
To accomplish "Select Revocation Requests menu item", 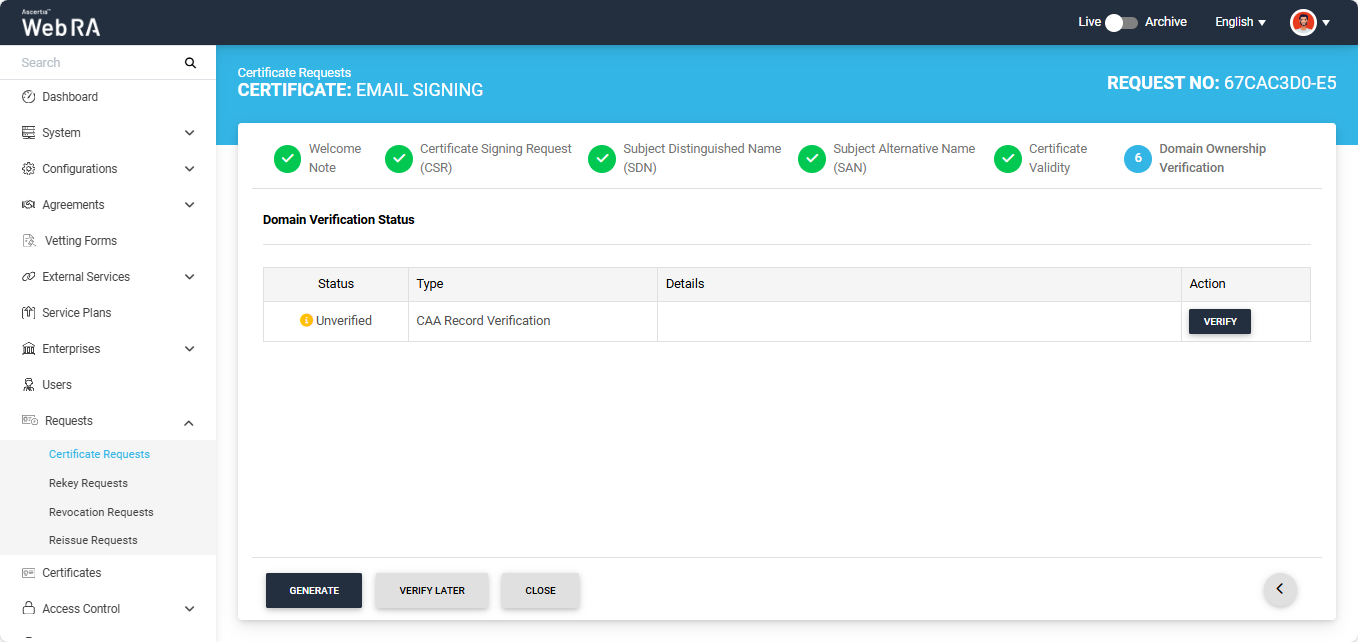I will (101, 512).
